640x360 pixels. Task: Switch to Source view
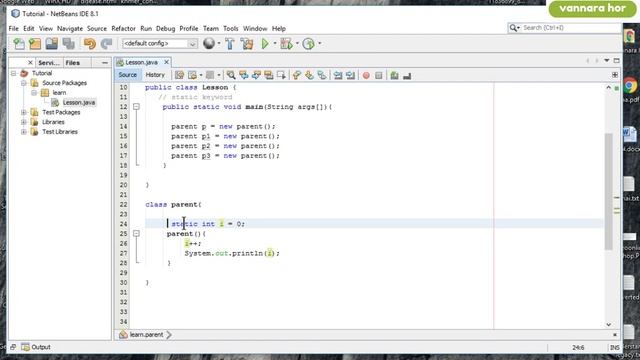click(x=127, y=75)
